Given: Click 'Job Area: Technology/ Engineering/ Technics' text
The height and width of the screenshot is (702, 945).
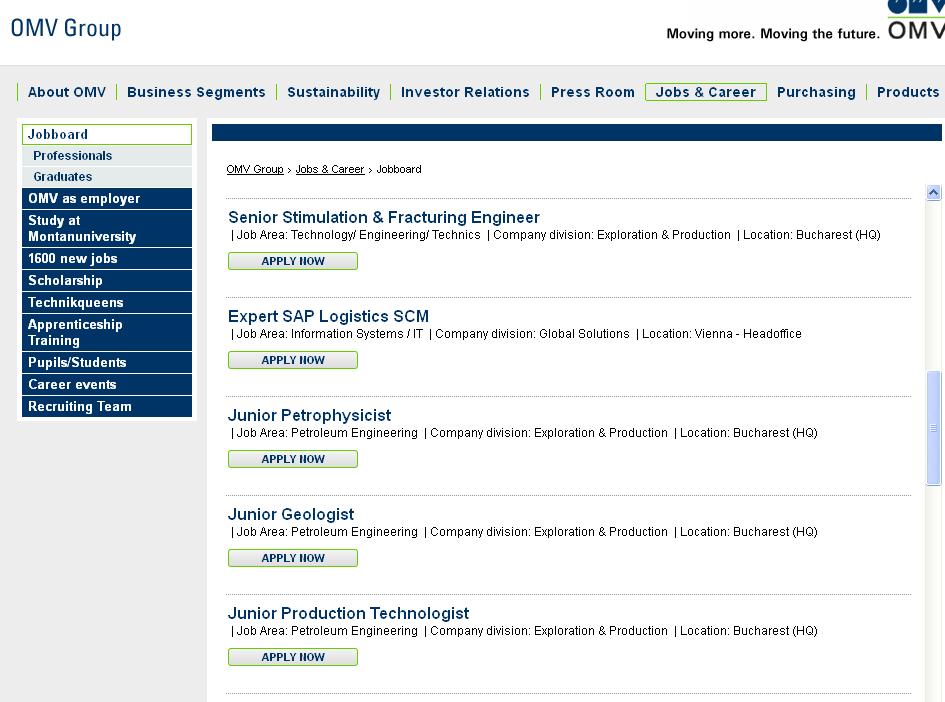Looking at the screenshot, I should [x=359, y=235].
